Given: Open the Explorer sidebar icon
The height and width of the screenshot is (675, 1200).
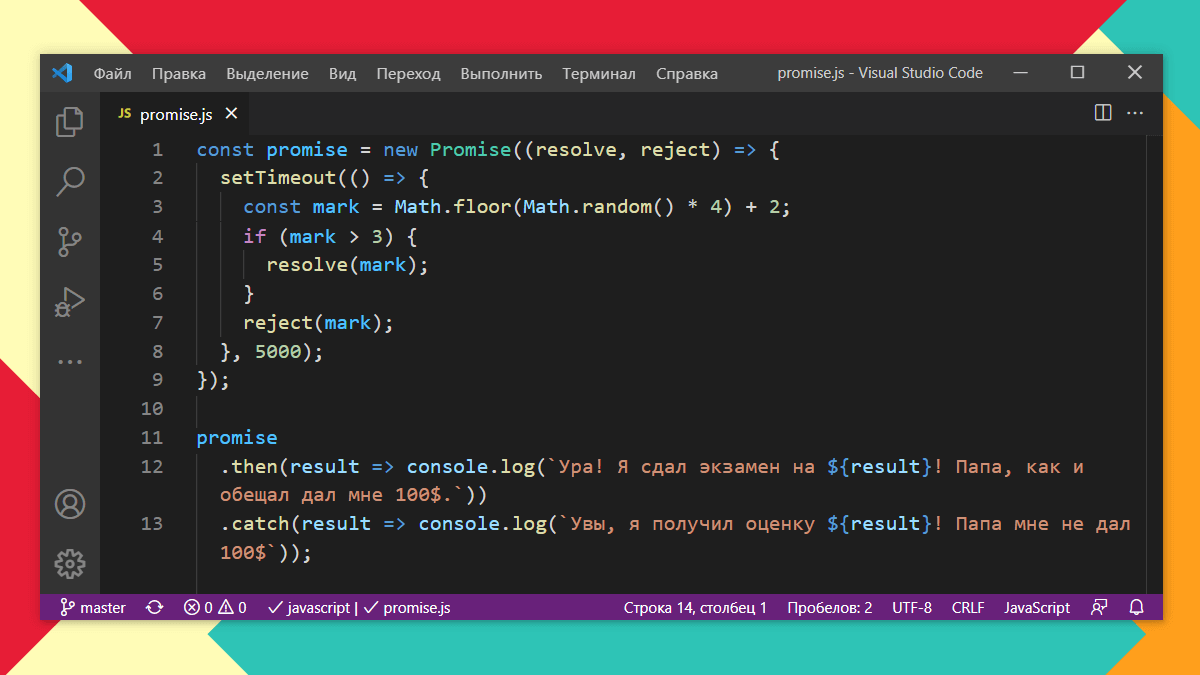Looking at the screenshot, I should [69, 121].
